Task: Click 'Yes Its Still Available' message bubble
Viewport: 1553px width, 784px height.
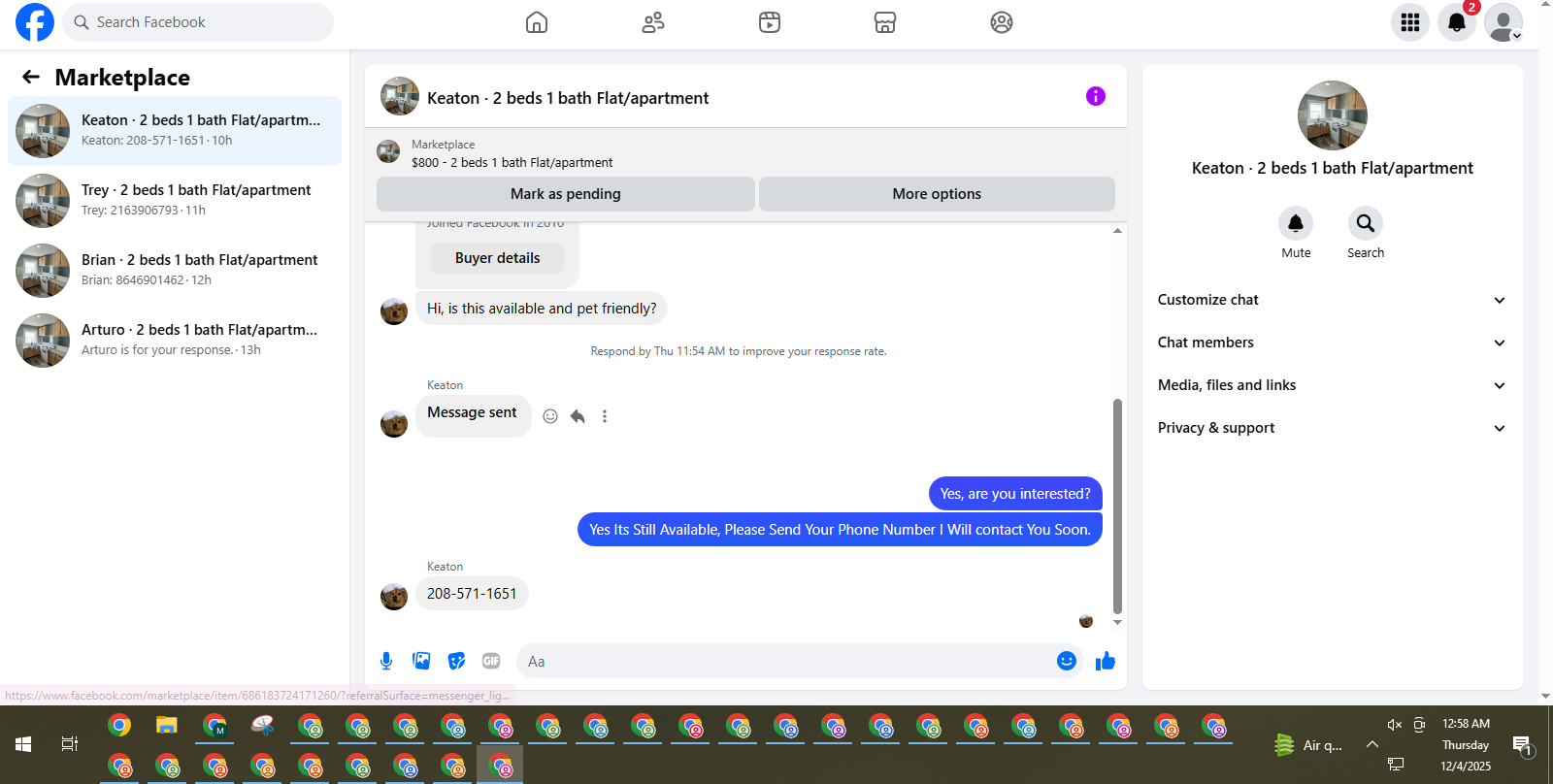Action: click(x=840, y=530)
